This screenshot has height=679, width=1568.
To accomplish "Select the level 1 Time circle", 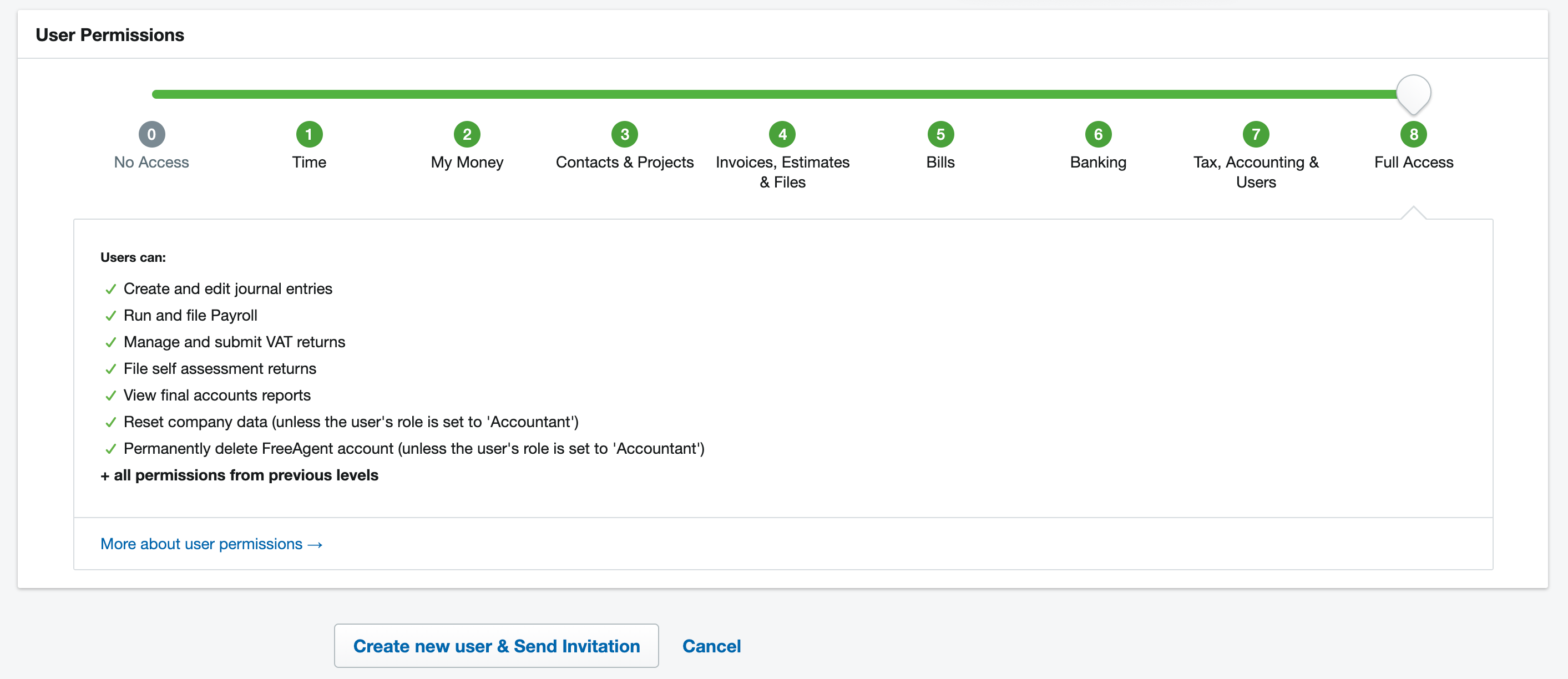I will (x=308, y=134).
